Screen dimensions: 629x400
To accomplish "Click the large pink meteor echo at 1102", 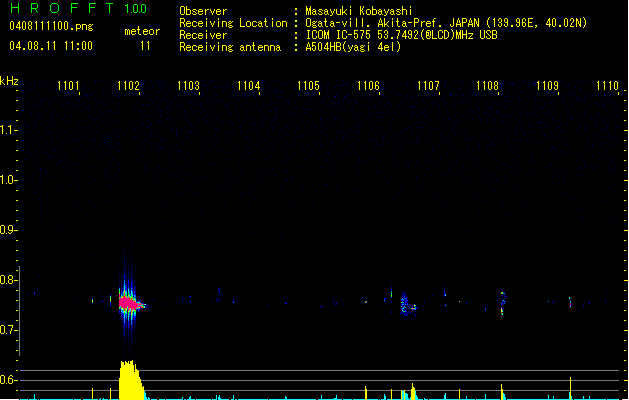I will pyautogui.click(x=128, y=303).
